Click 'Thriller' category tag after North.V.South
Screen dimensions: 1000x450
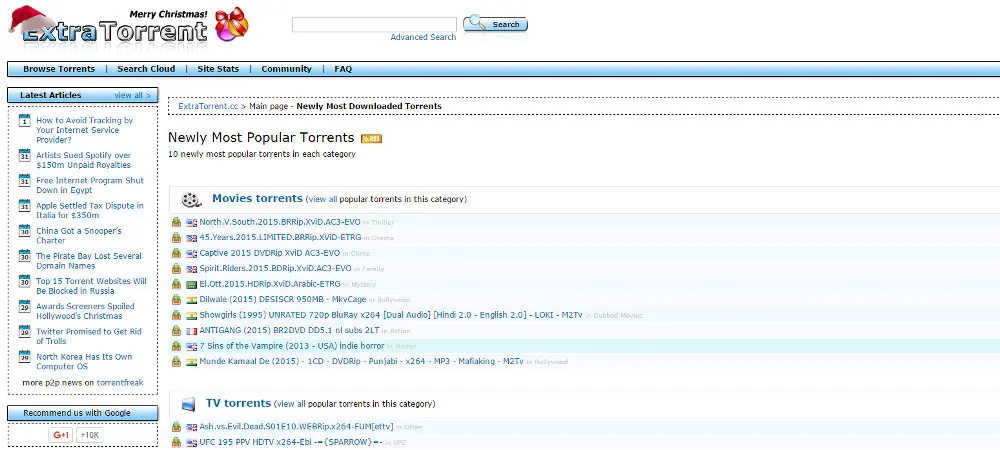(x=382, y=223)
